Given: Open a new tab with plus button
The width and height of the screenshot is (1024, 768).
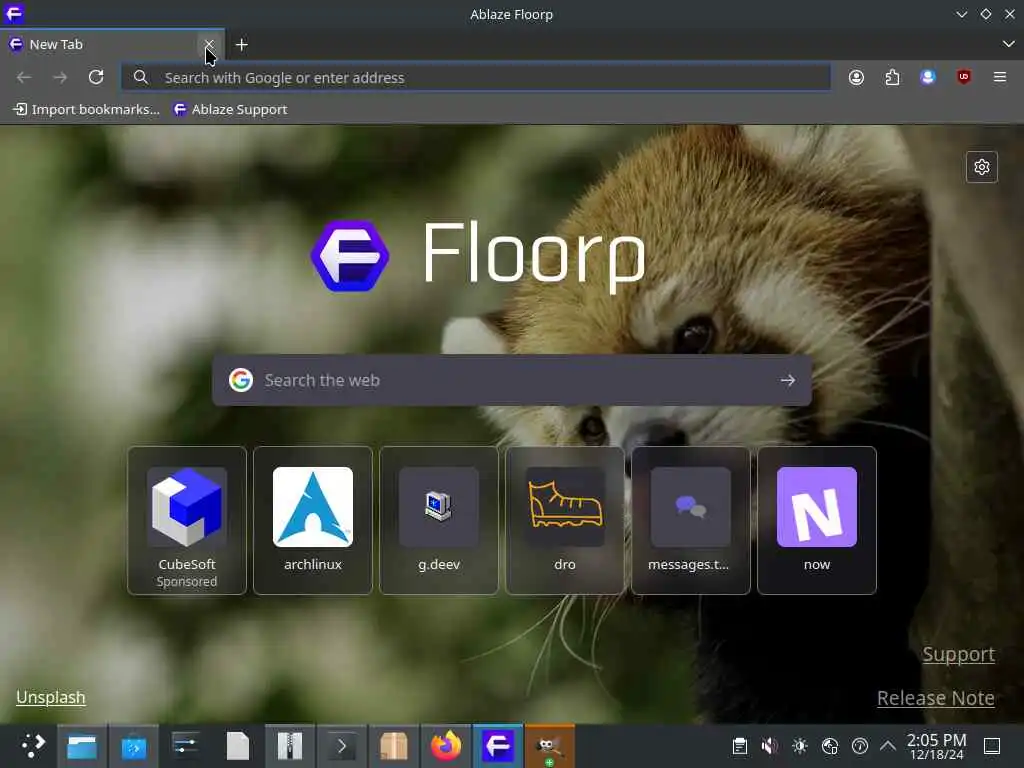Looking at the screenshot, I should (242, 44).
